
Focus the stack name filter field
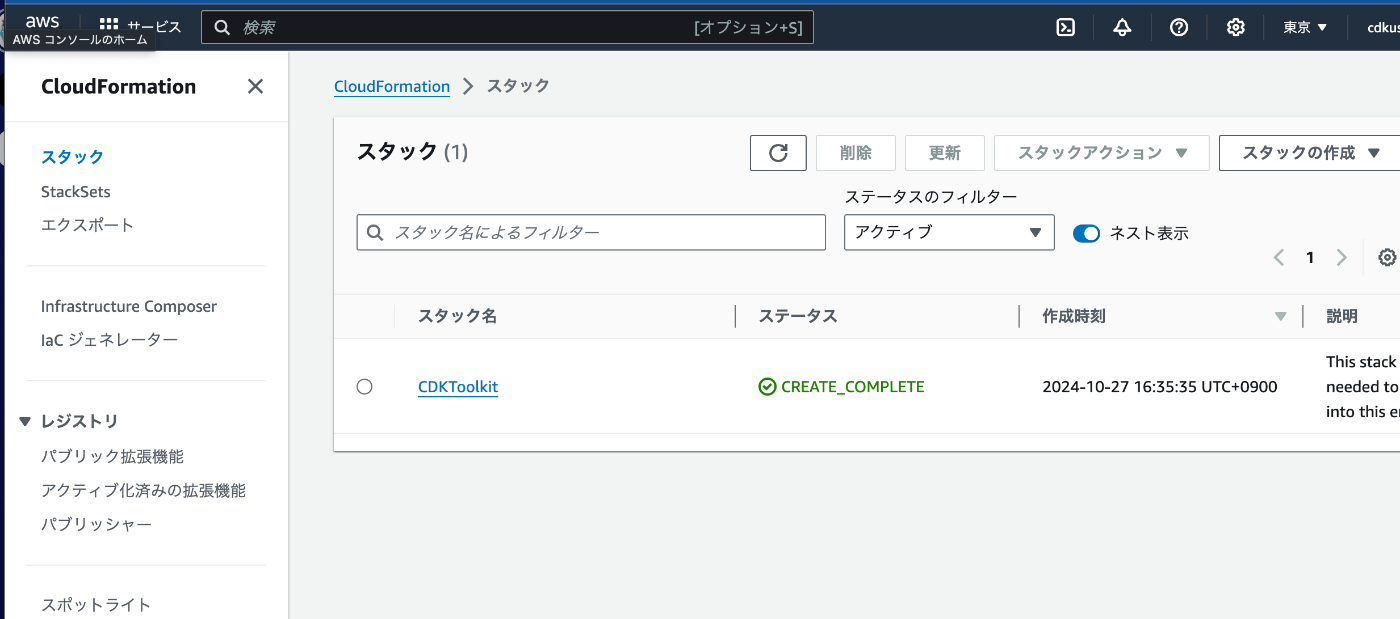tap(591, 232)
